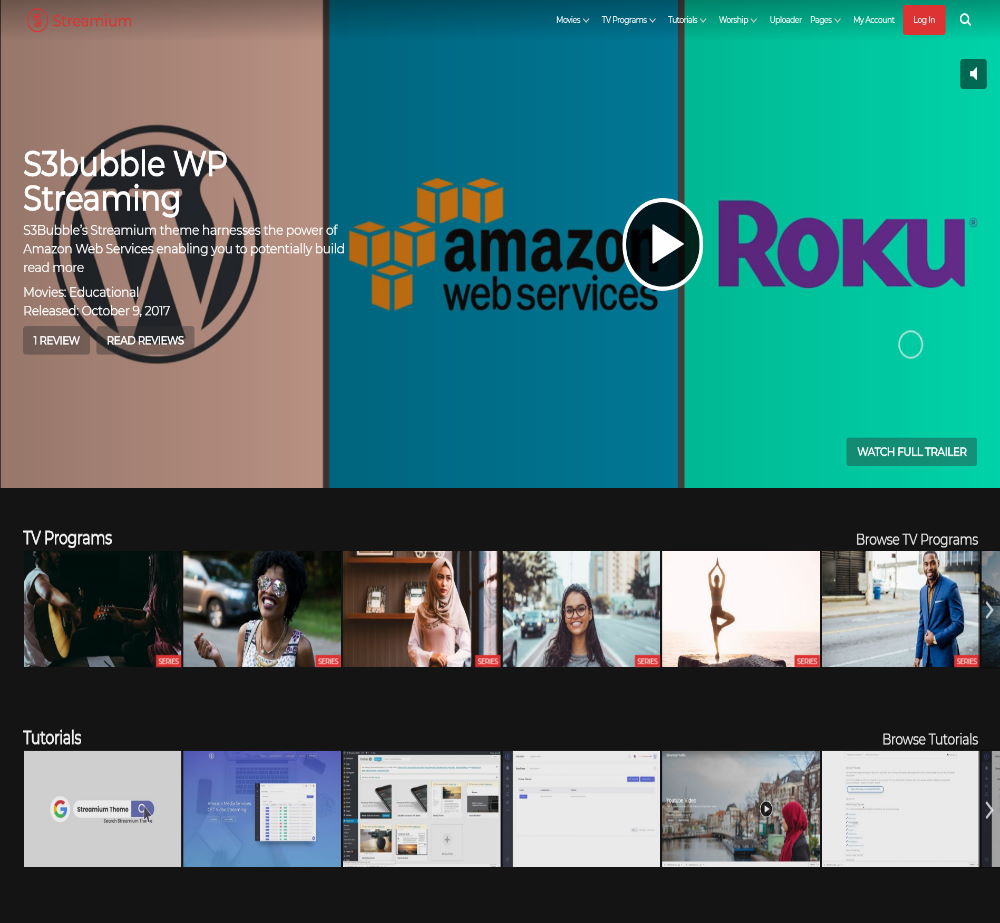Open the blue media services tutorial thumbnail
This screenshot has width=1000, height=923.
261,809
